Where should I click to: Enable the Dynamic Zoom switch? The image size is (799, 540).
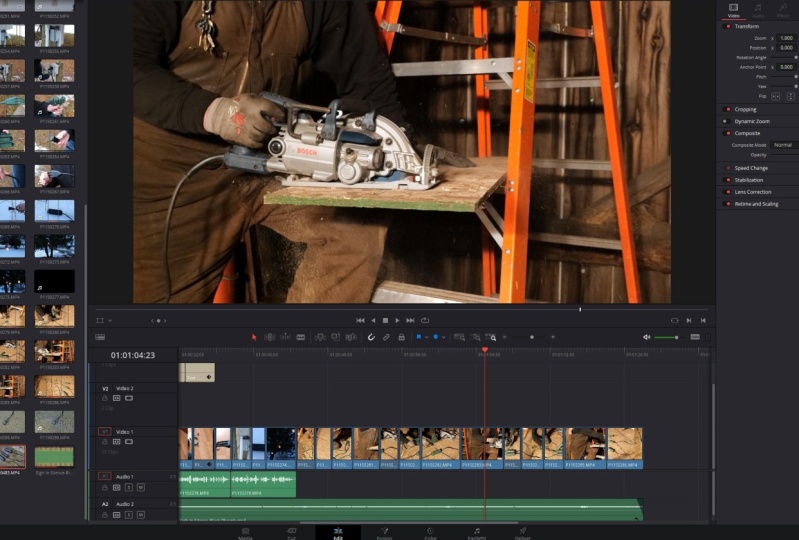tap(726, 121)
